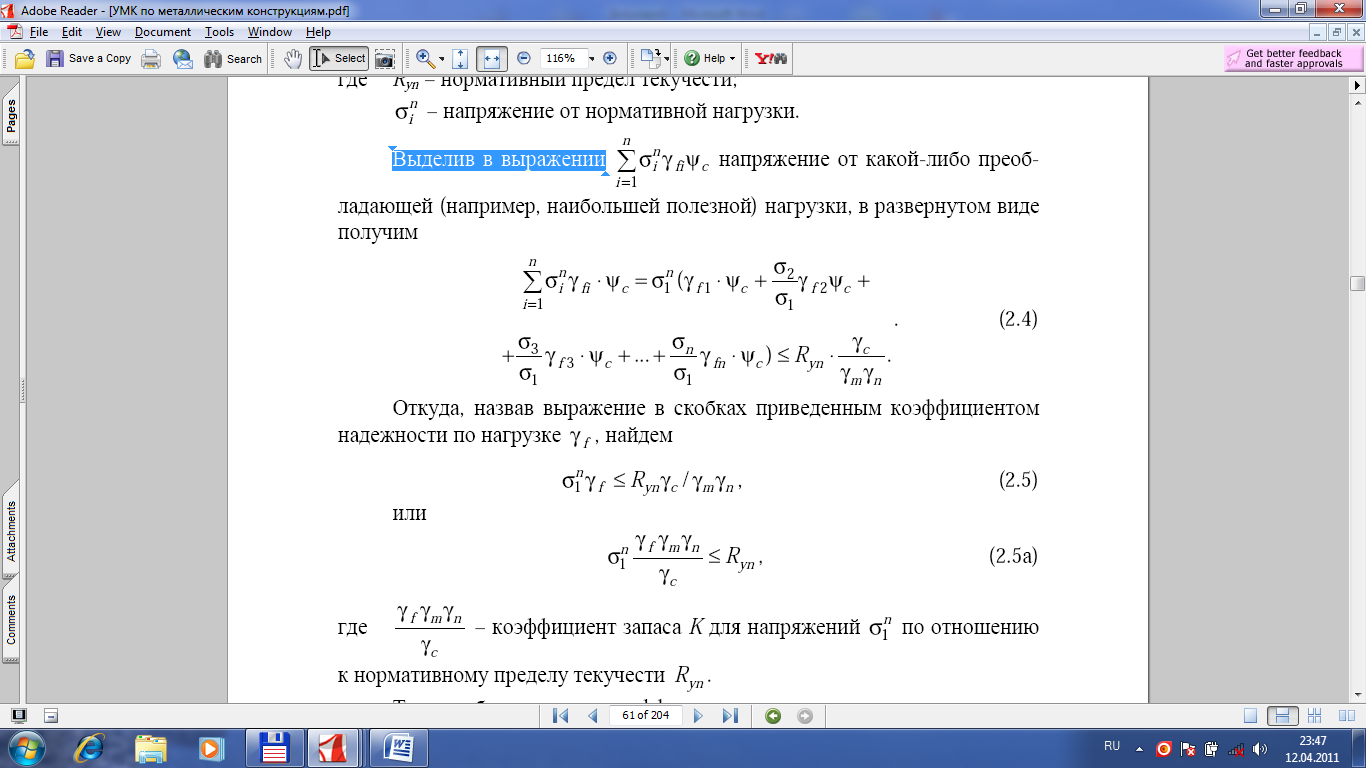Open Windows Explorer from taskbar
1366x768 pixels.
pyautogui.click(x=151, y=747)
